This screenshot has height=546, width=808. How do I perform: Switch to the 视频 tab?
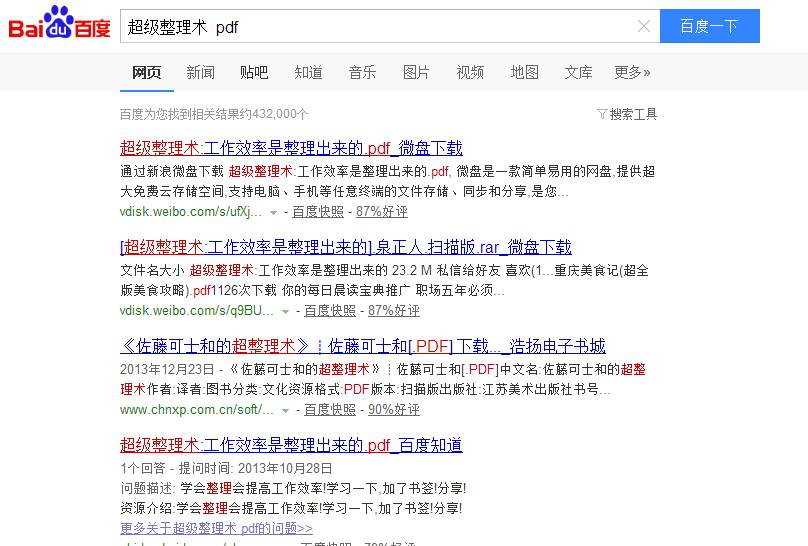(470, 72)
